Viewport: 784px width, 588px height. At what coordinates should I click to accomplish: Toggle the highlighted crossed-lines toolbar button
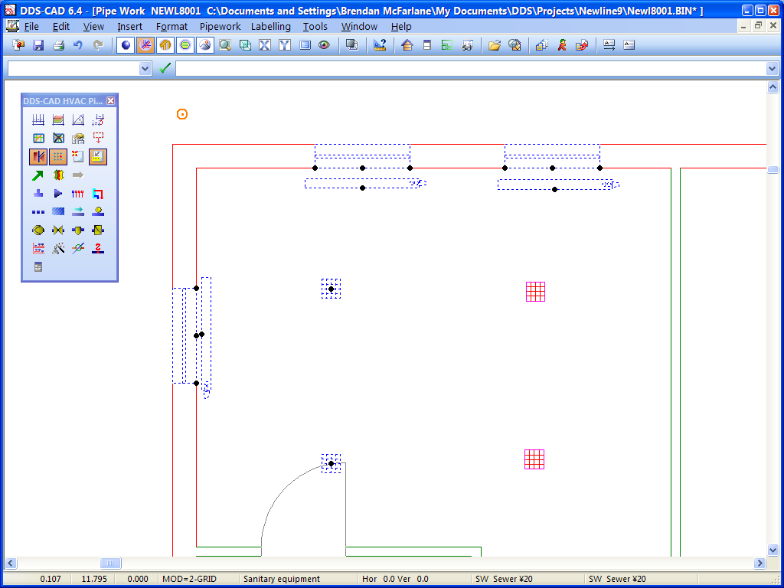(146, 46)
